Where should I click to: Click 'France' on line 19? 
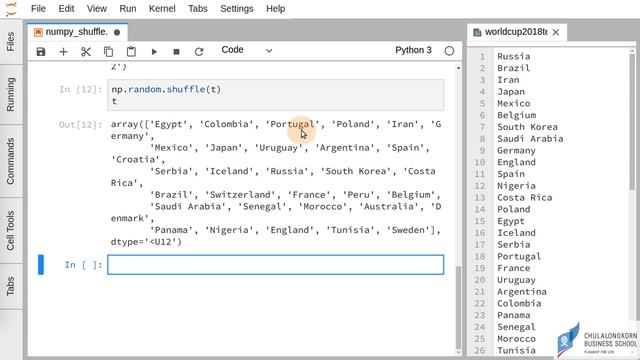coord(513,268)
